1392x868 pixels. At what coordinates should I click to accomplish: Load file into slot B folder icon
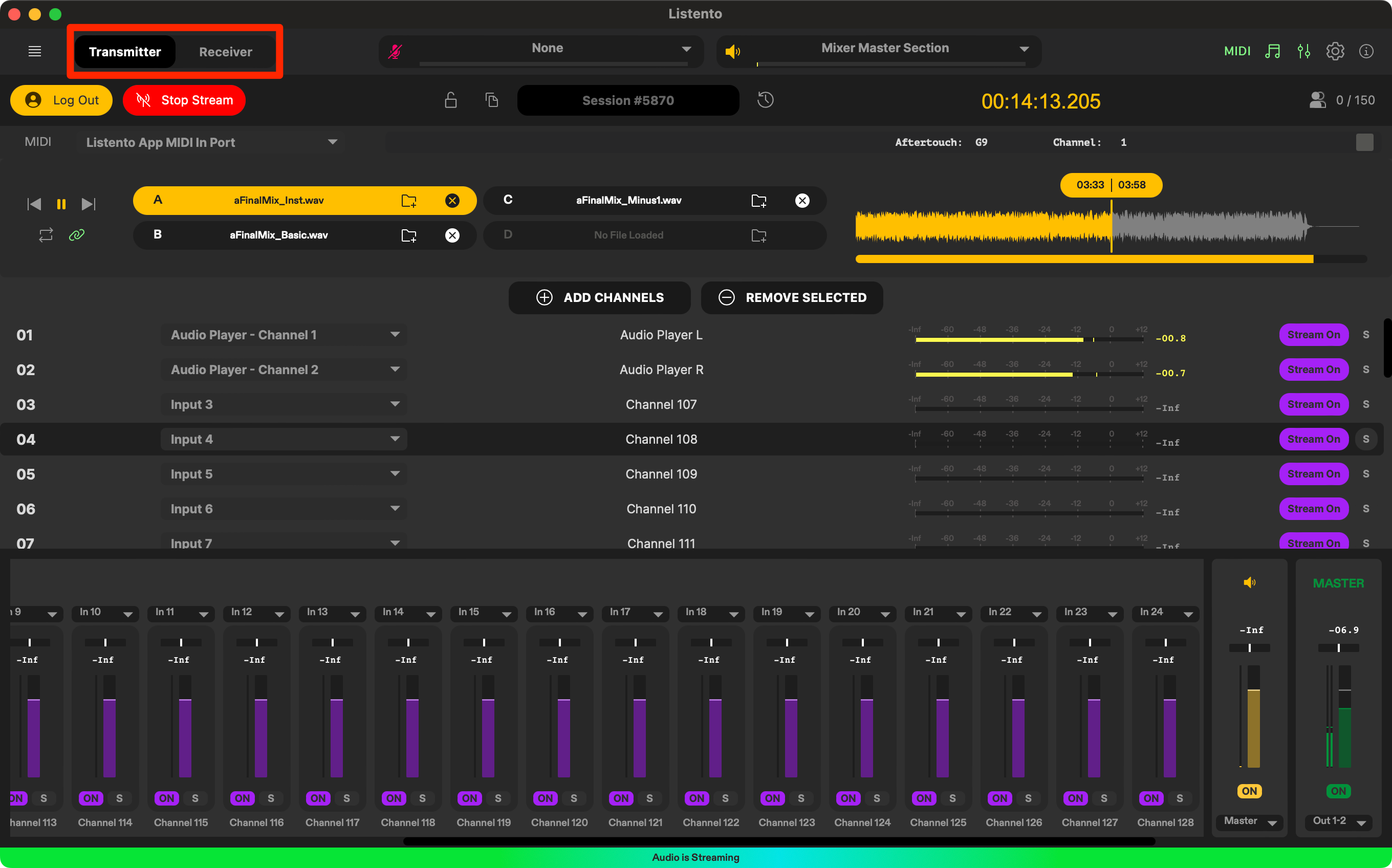(x=409, y=235)
